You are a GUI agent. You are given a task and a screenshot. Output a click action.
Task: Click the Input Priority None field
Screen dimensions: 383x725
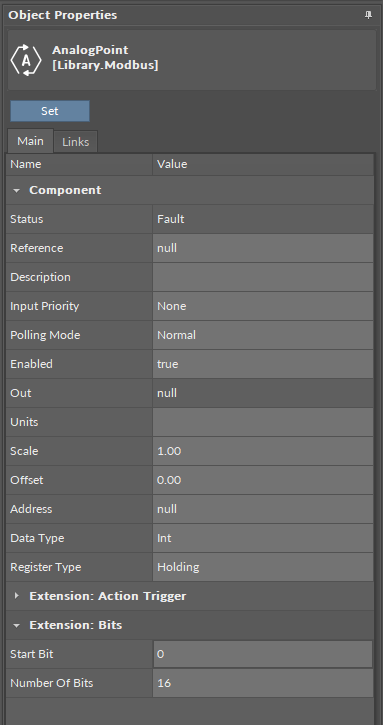[263, 306]
